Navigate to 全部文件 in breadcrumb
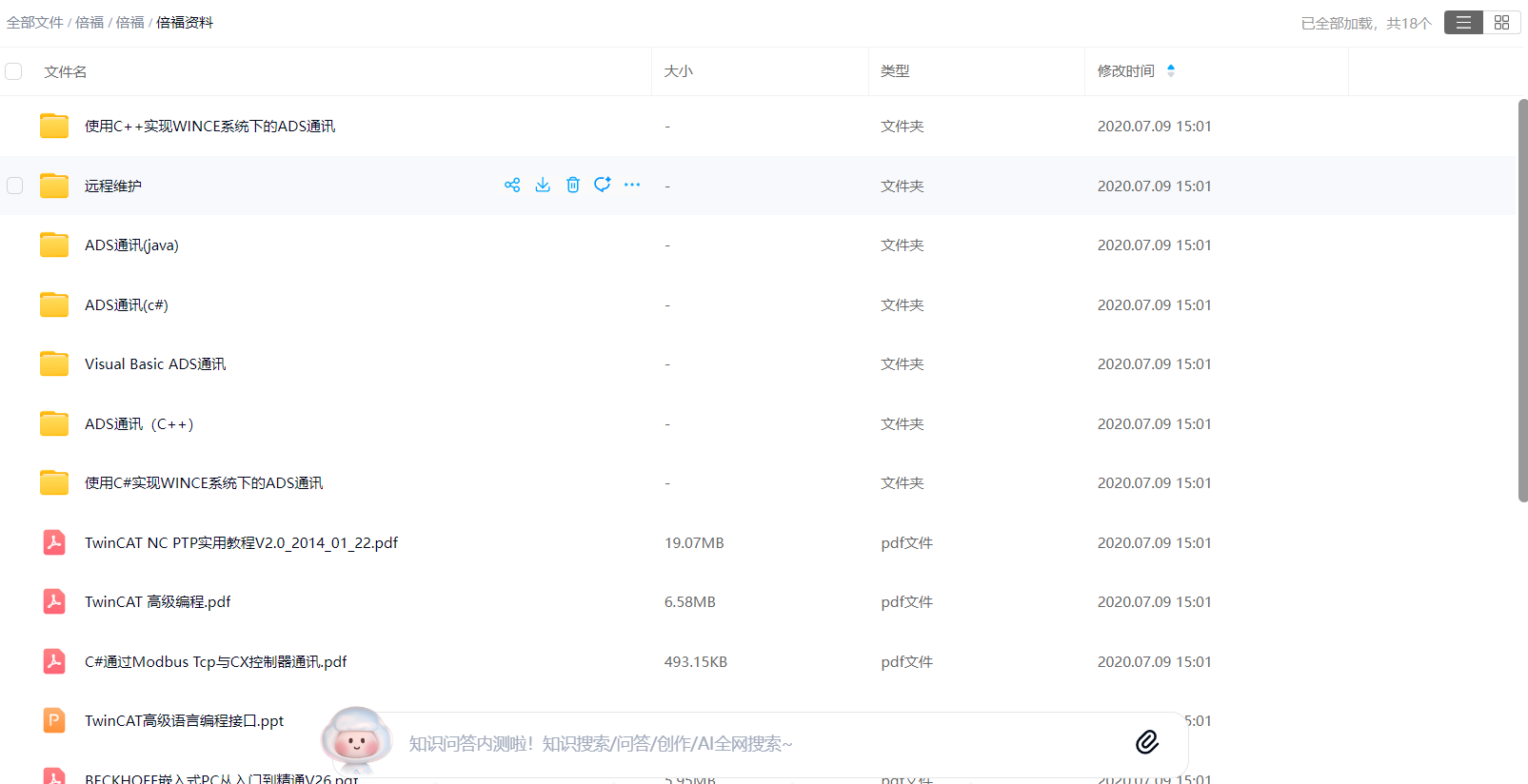Screen dimensions: 1528x784 [34, 23]
